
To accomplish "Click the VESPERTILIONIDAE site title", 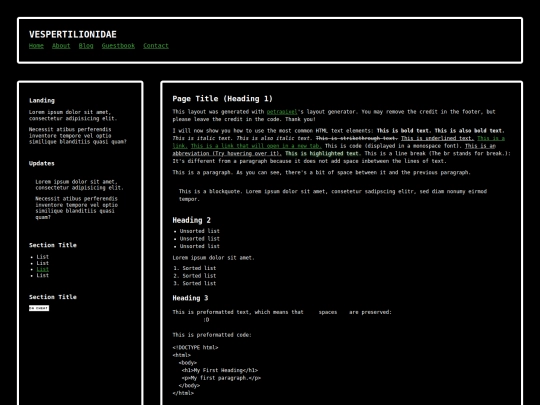I will 73,34.
